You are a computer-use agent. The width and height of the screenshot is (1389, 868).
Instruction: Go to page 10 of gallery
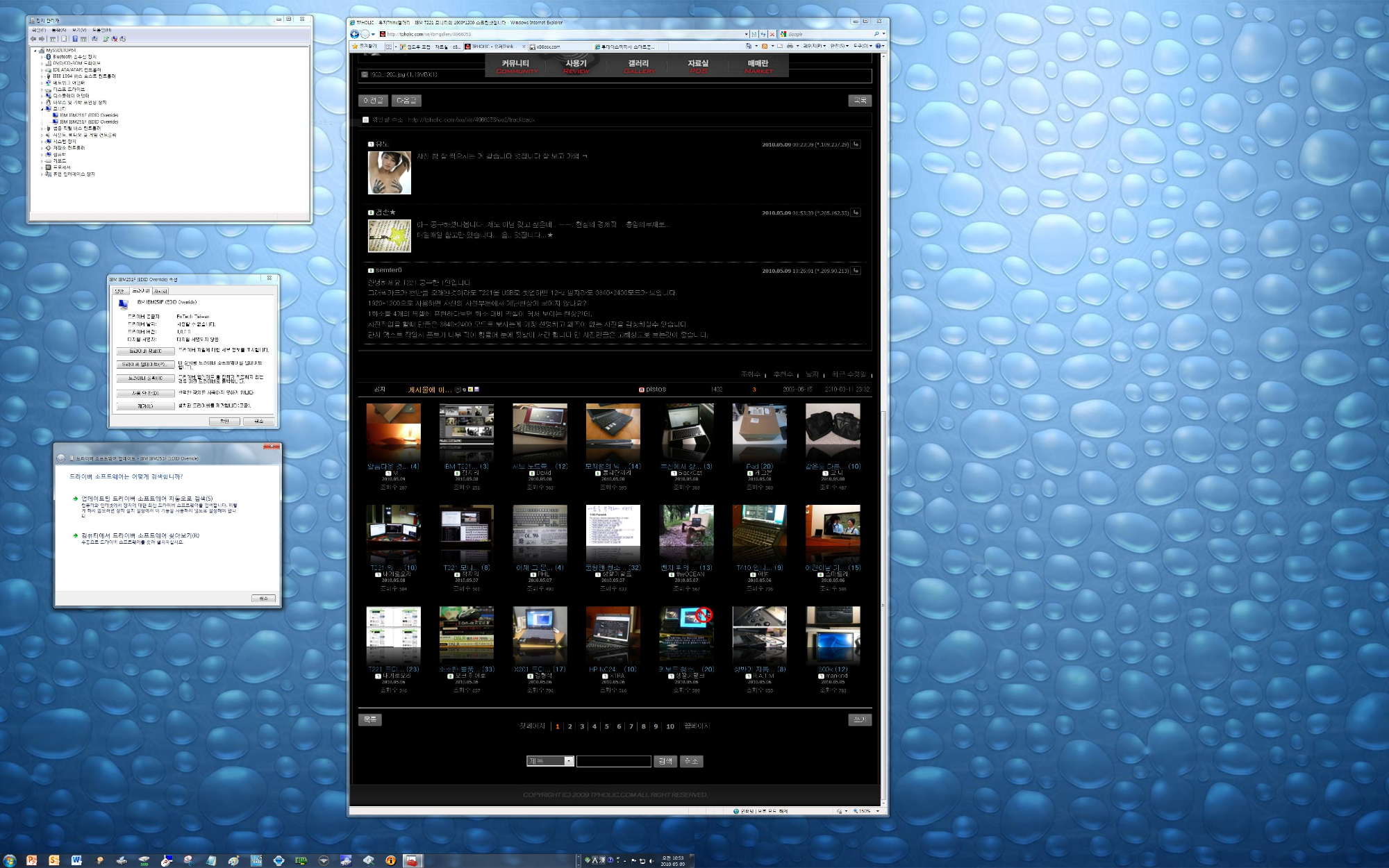pyautogui.click(x=670, y=726)
